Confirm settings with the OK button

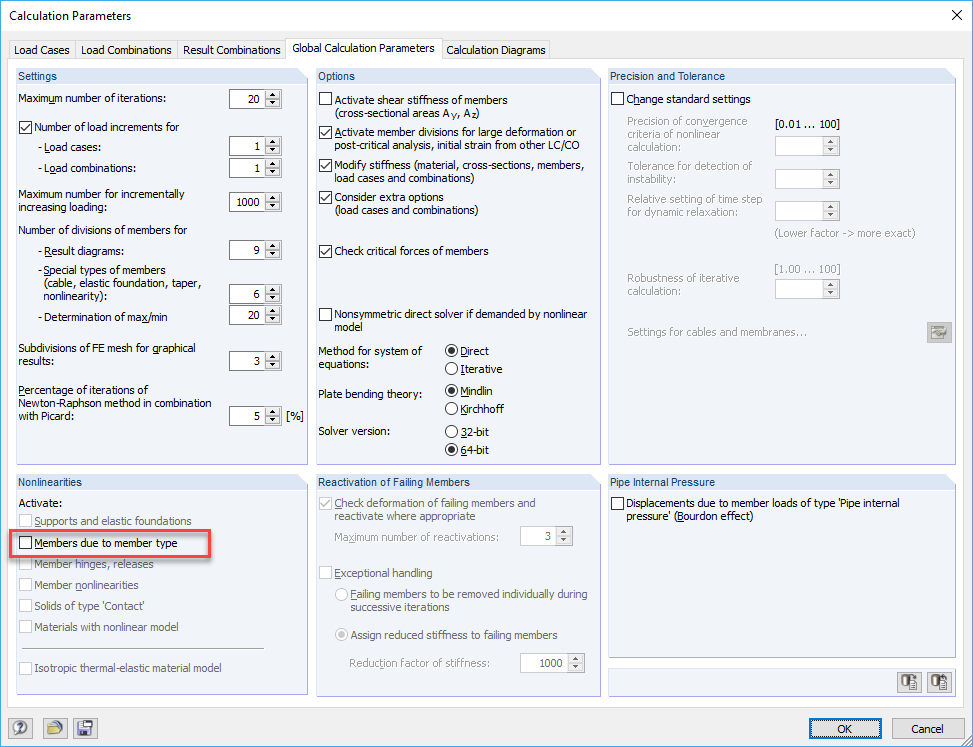coord(845,728)
